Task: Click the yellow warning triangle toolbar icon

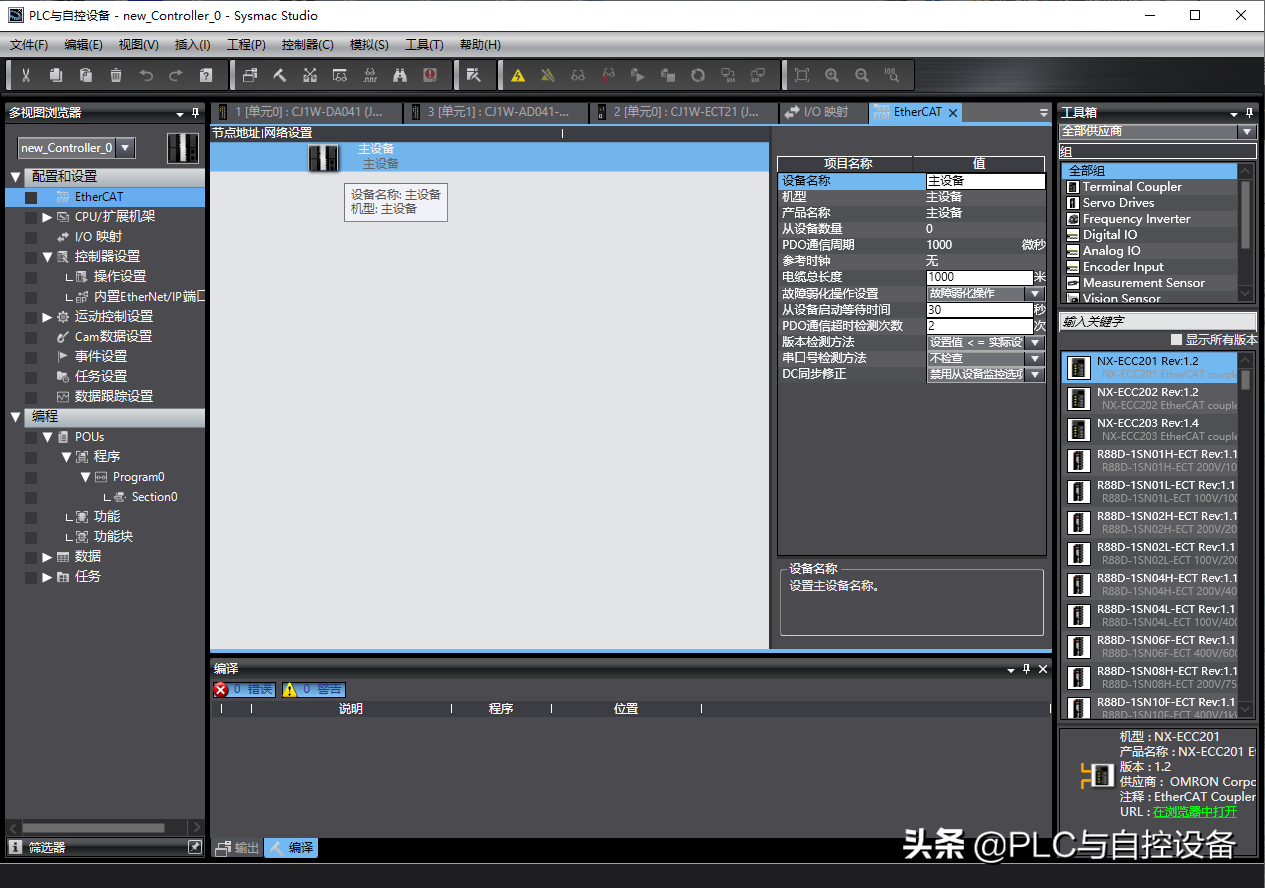Action: click(518, 75)
